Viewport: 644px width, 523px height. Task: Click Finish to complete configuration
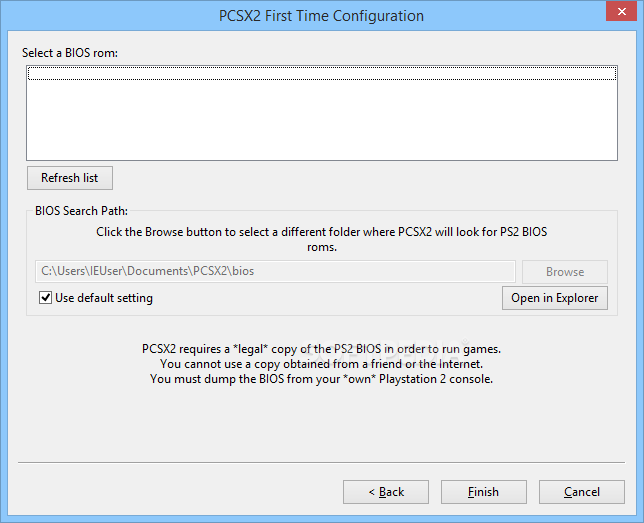483,492
